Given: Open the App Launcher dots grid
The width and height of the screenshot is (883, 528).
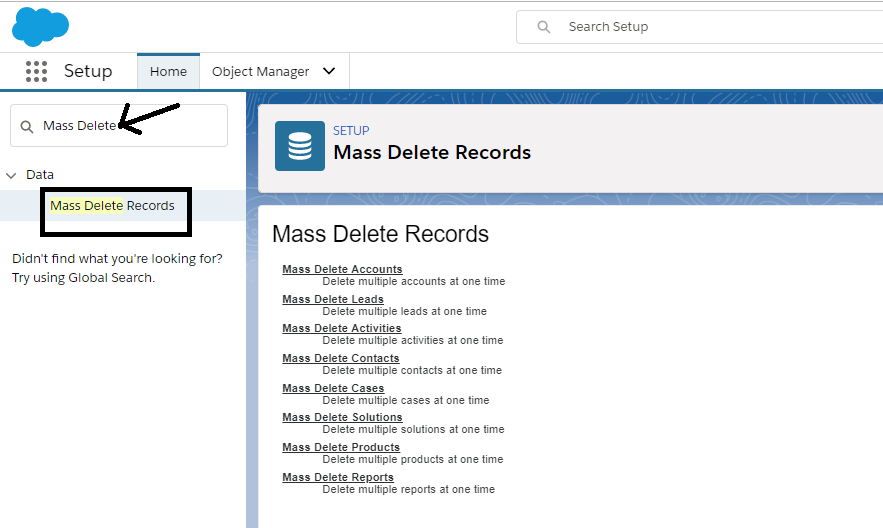Looking at the screenshot, I should (37, 71).
